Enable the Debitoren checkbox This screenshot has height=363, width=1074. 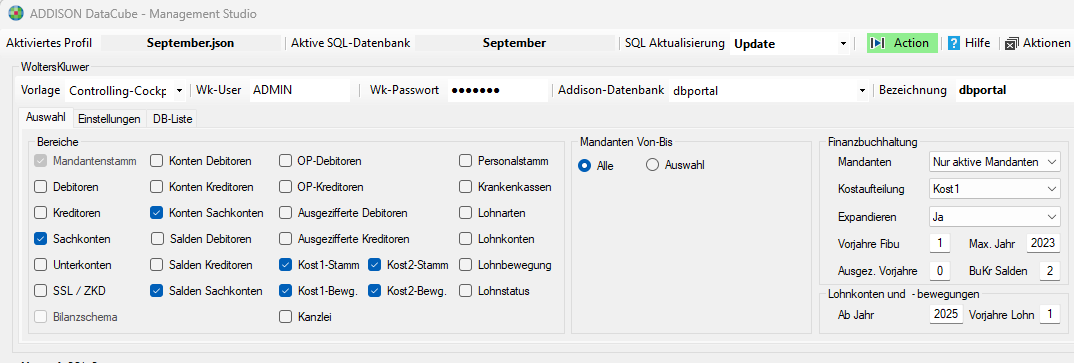pos(40,187)
